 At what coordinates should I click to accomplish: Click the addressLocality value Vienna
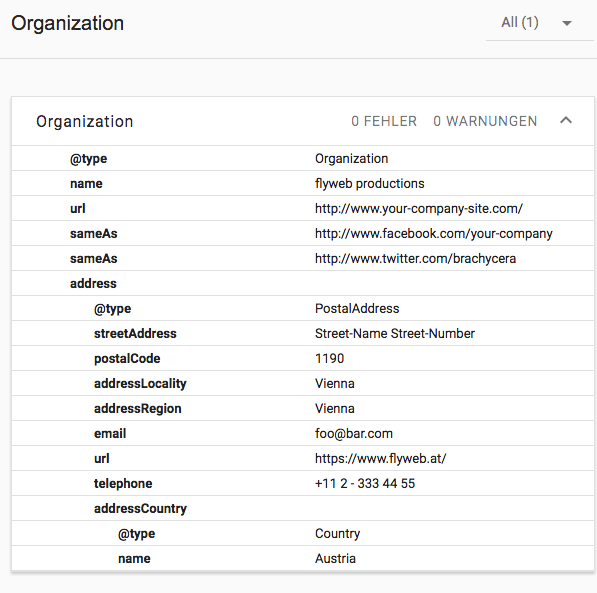(335, 384)
